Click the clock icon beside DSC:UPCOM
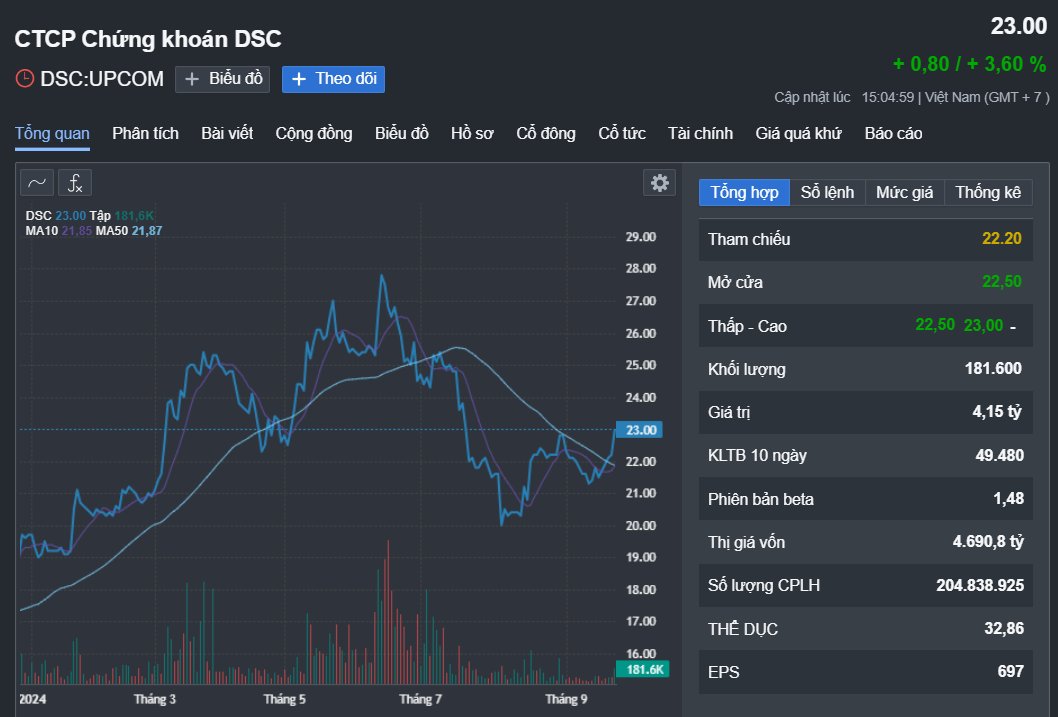This screenshot has height=717, width=1058. pyautogui.click(x=24, y=79)
